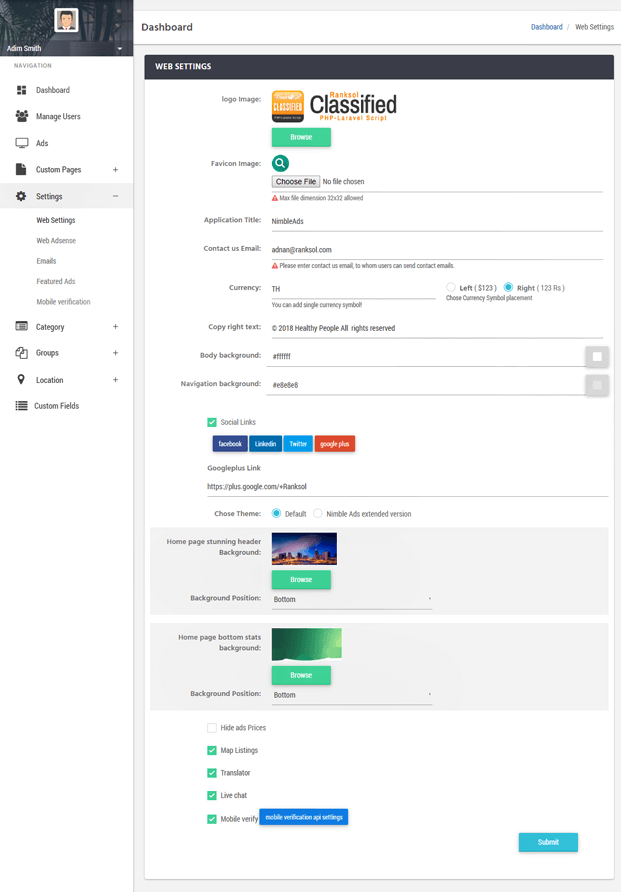The width and height of the screenshot is (621, 892).
Task: Click the Custom Pages document icon
Action: (22, 170)
